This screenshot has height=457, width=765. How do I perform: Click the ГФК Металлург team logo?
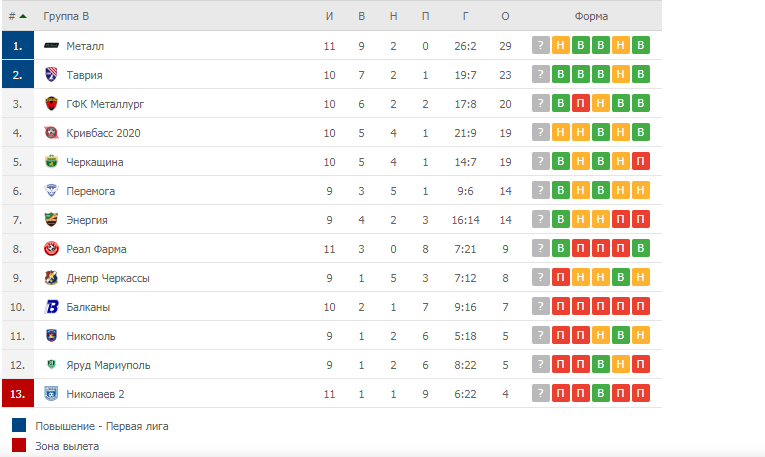coord(52,104)
